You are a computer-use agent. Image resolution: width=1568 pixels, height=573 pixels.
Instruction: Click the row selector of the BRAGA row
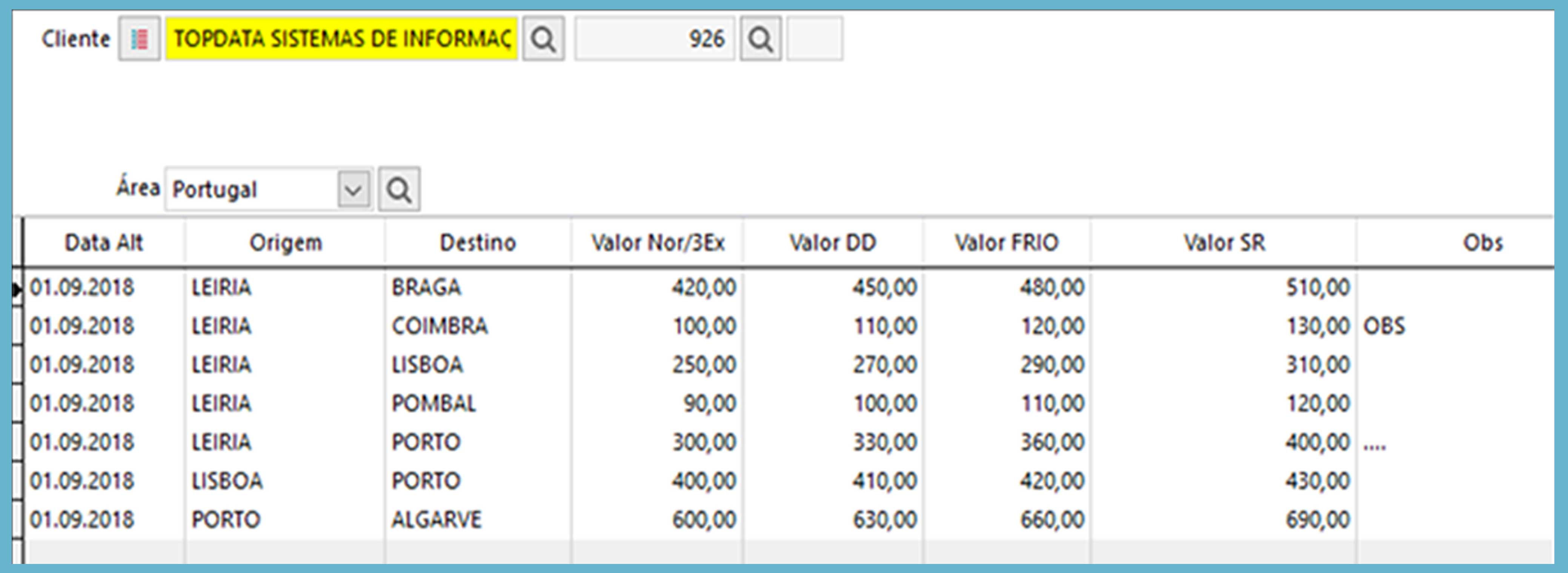tap(18, 288)
